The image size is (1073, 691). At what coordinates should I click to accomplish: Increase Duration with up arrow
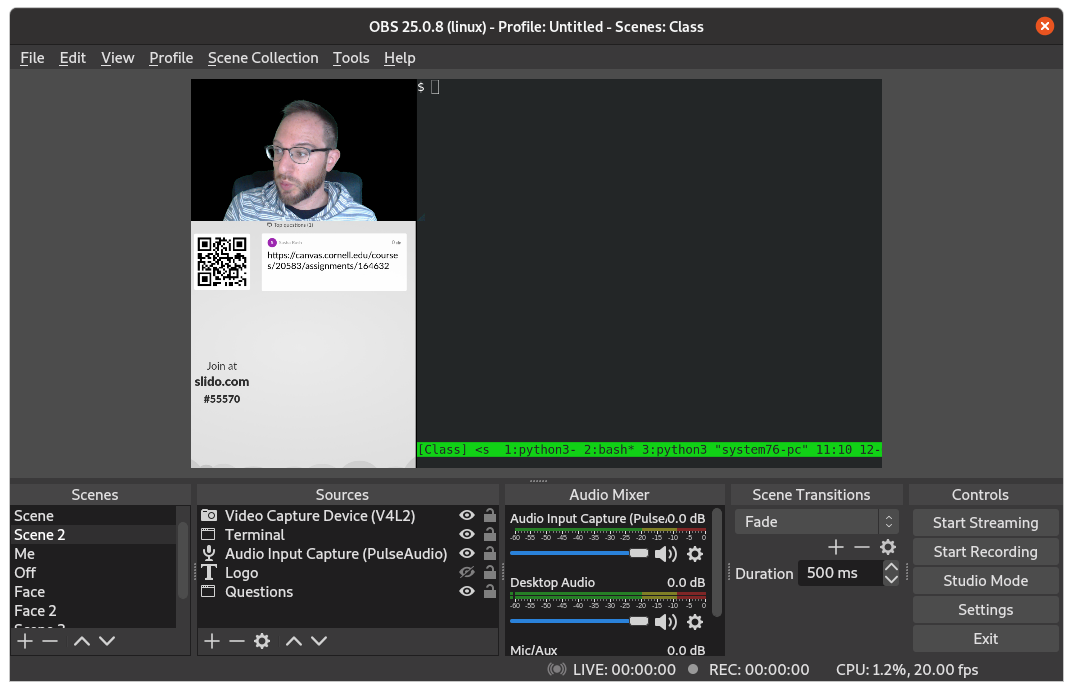coord(891,566)
